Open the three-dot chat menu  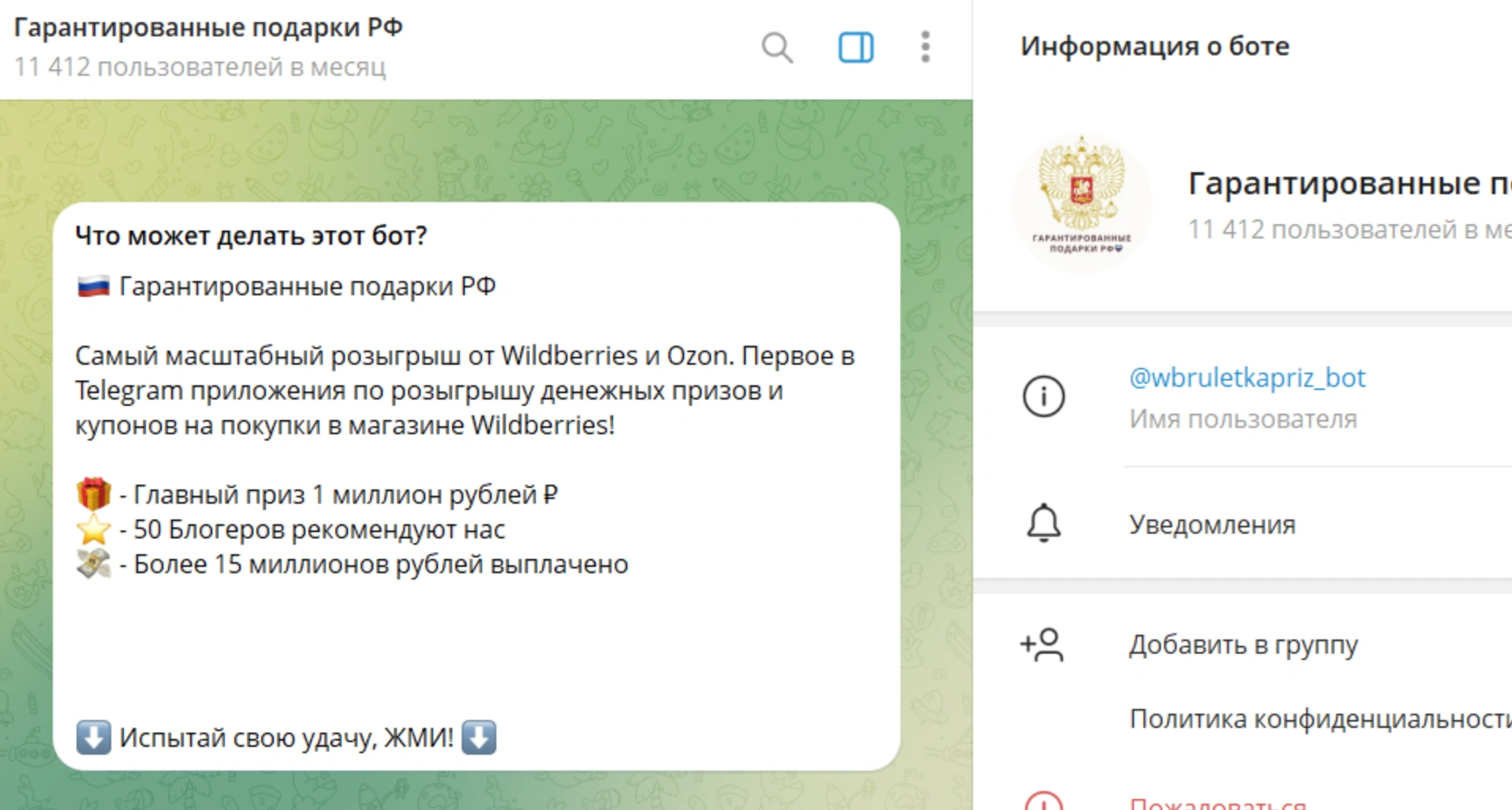(x=925, y=47)
